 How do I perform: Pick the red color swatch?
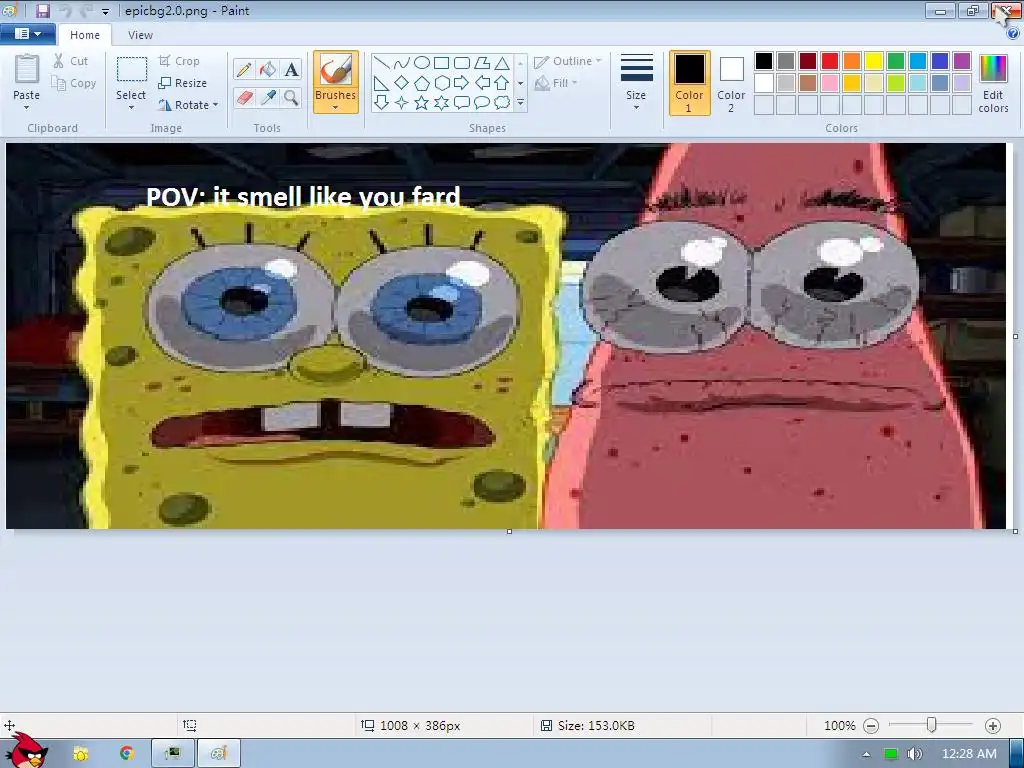(x=830, y=61)
